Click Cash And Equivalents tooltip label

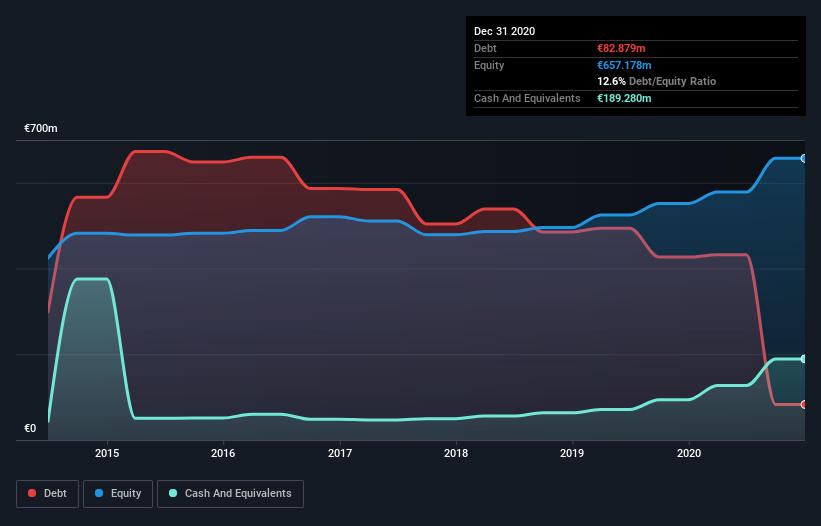click(527, 98)
